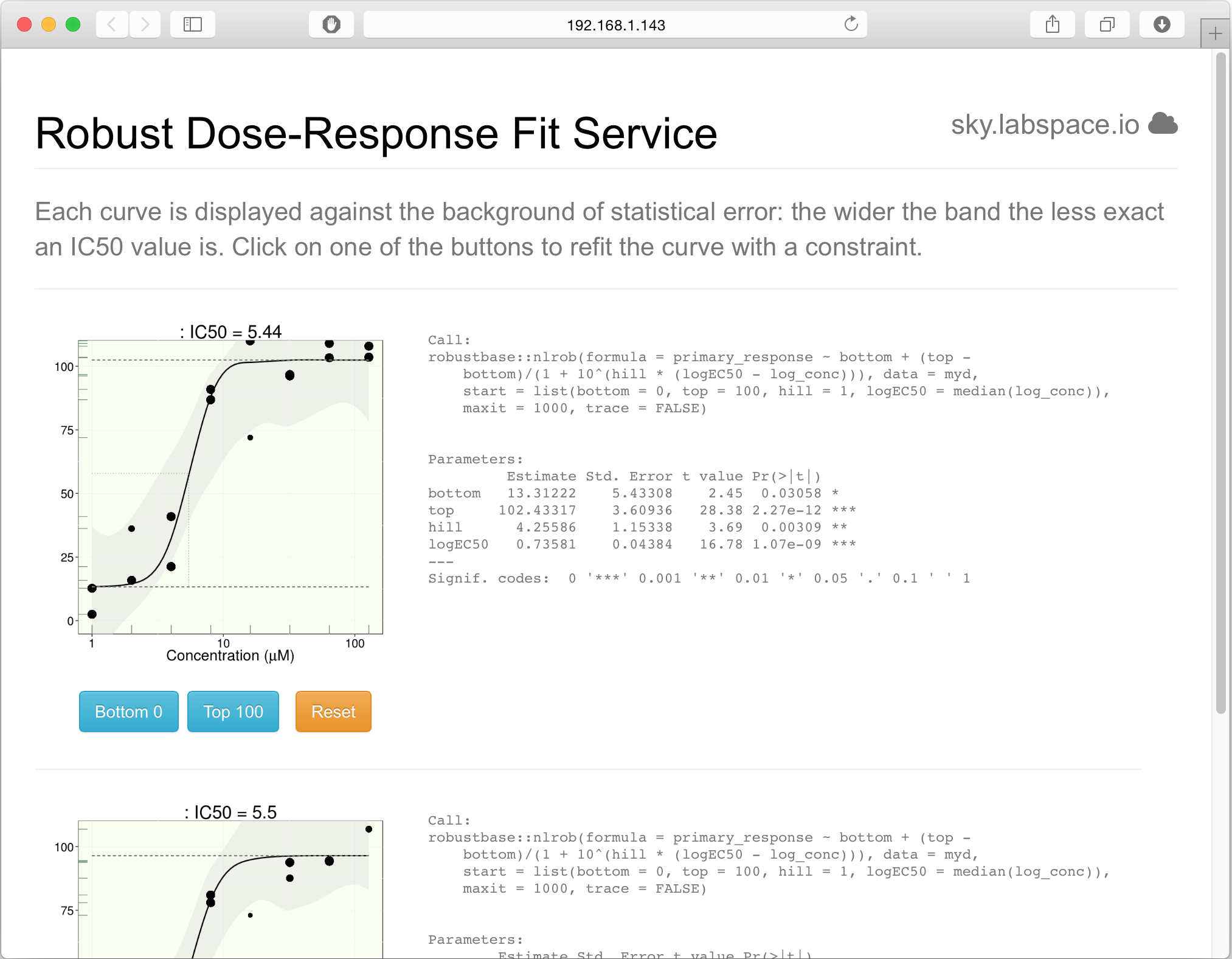Click the Safari forward arrow
Image resolution: width=1232 pixels, height=959 pixels.
pos(145,24)
